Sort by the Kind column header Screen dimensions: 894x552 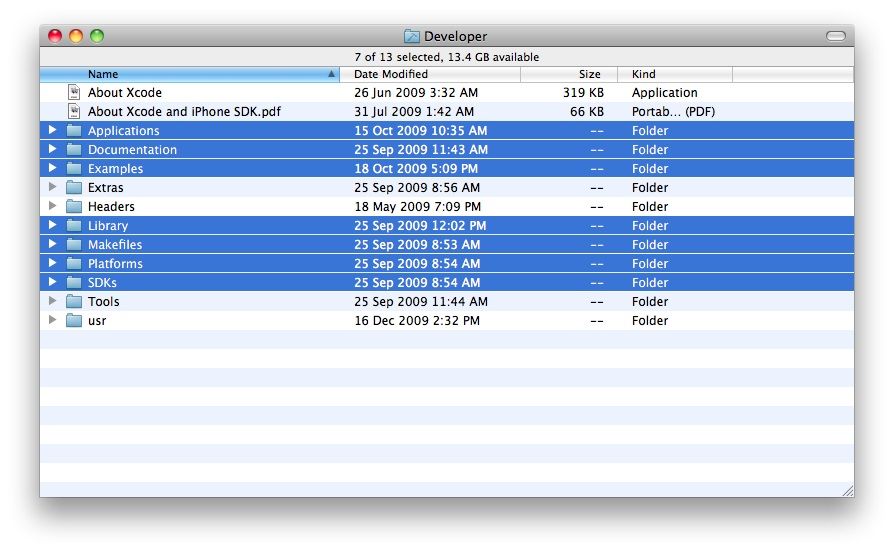[675, 74]
